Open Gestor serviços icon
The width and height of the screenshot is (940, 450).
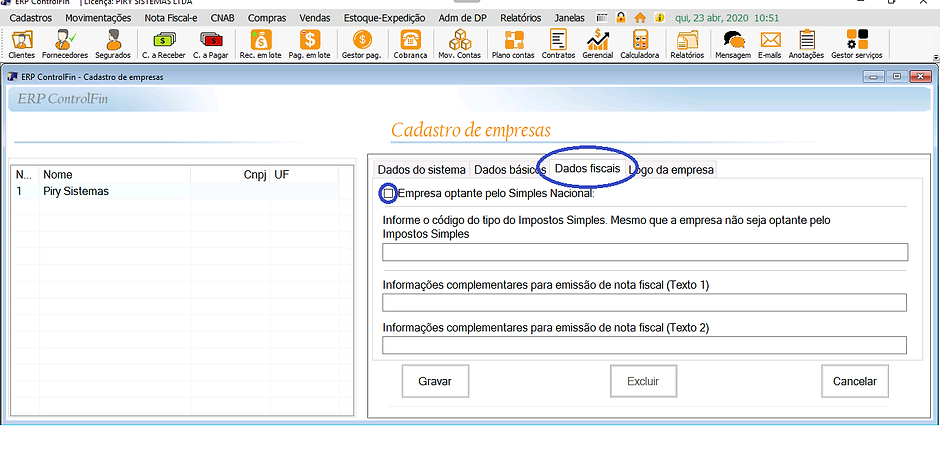pos(857,45)
